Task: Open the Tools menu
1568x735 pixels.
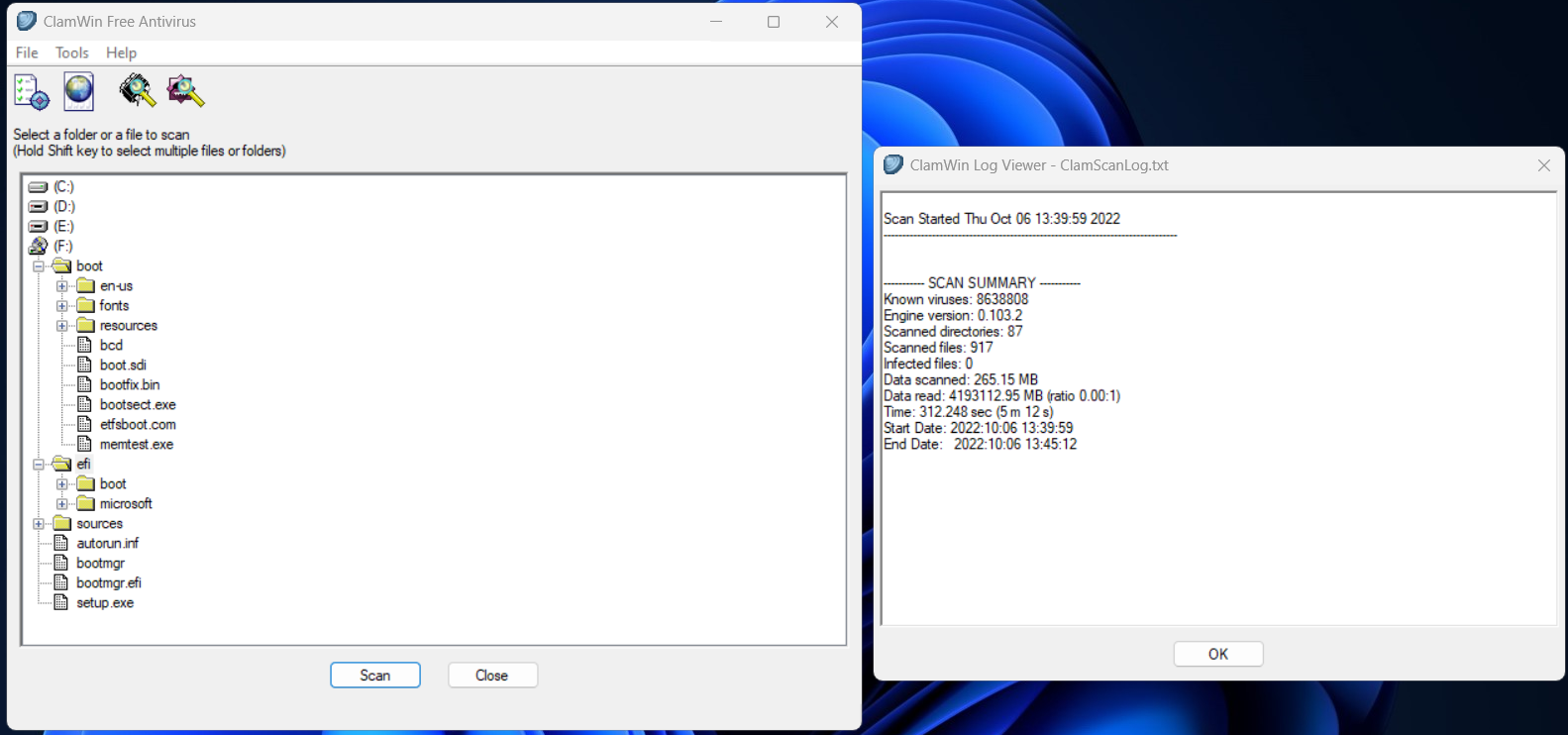Action: tap(72, 52)
